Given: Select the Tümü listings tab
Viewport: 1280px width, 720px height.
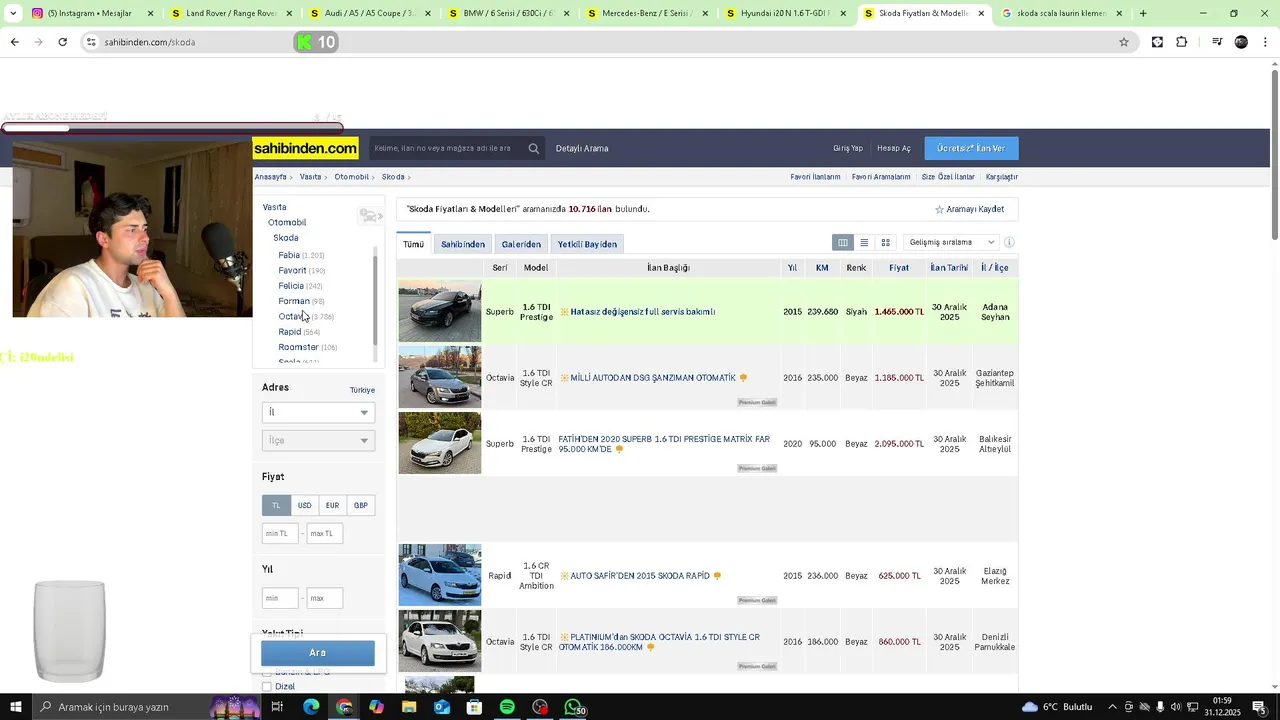Looking at the screenshot, I should 413,244.
